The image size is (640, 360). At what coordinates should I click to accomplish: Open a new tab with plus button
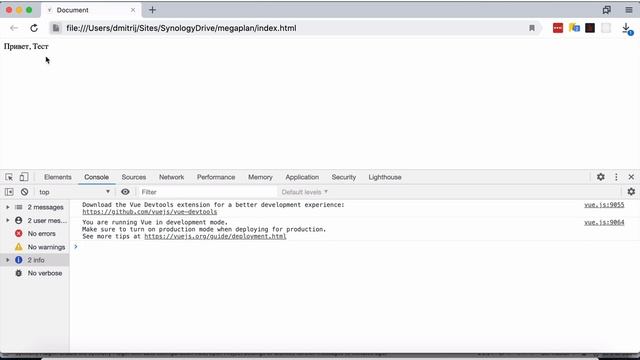(x=152, y=10)
